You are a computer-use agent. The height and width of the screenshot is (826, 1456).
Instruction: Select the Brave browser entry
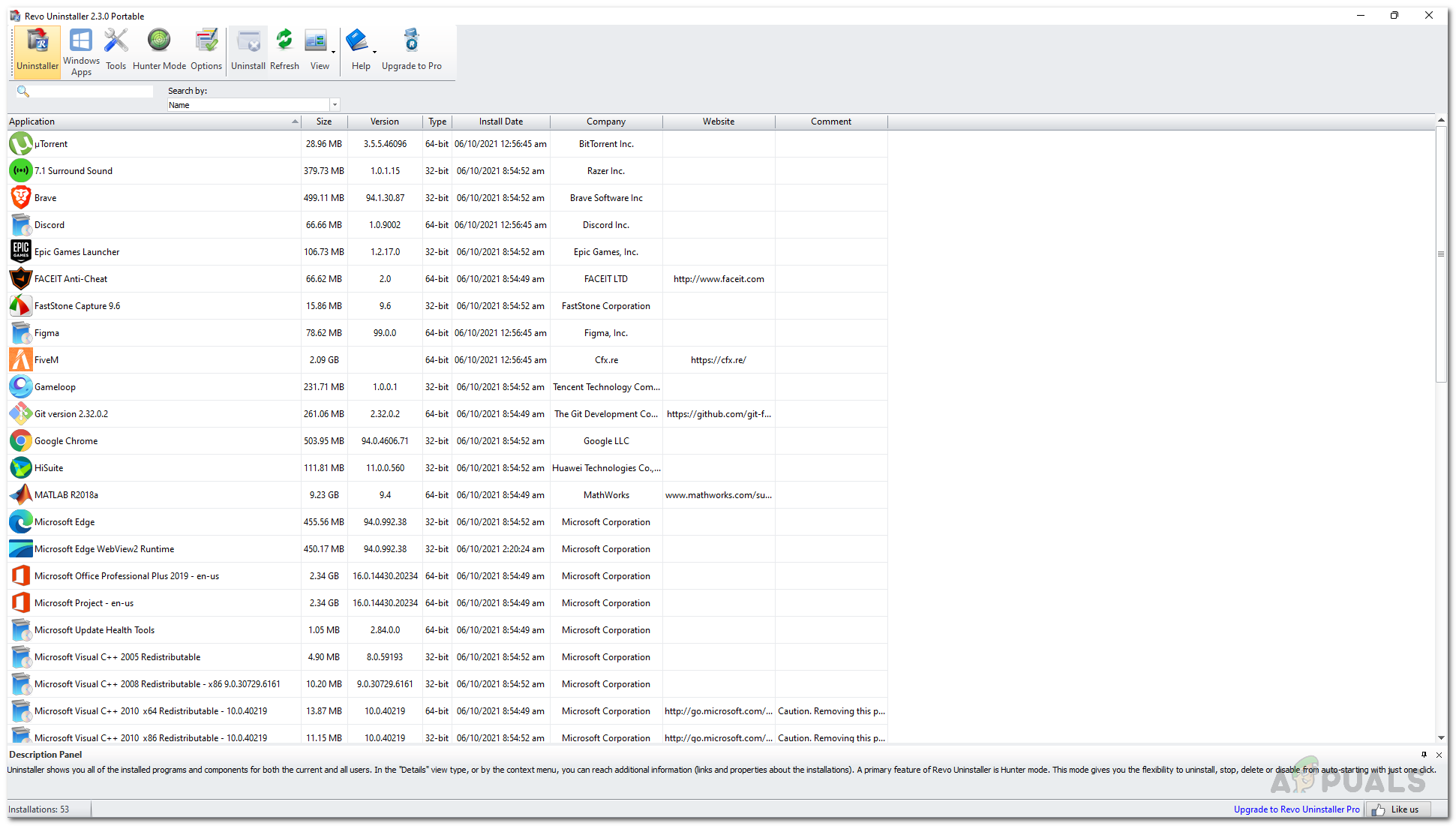click(45, 198)
